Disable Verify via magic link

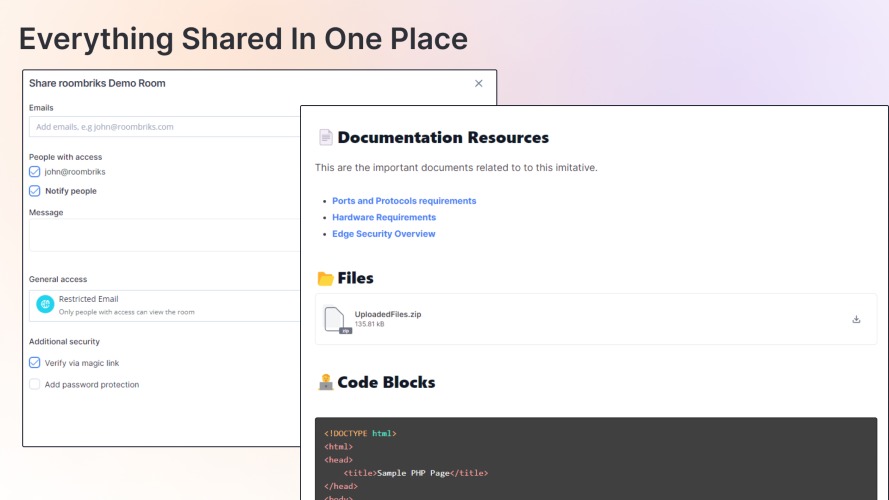coord(35,363)
